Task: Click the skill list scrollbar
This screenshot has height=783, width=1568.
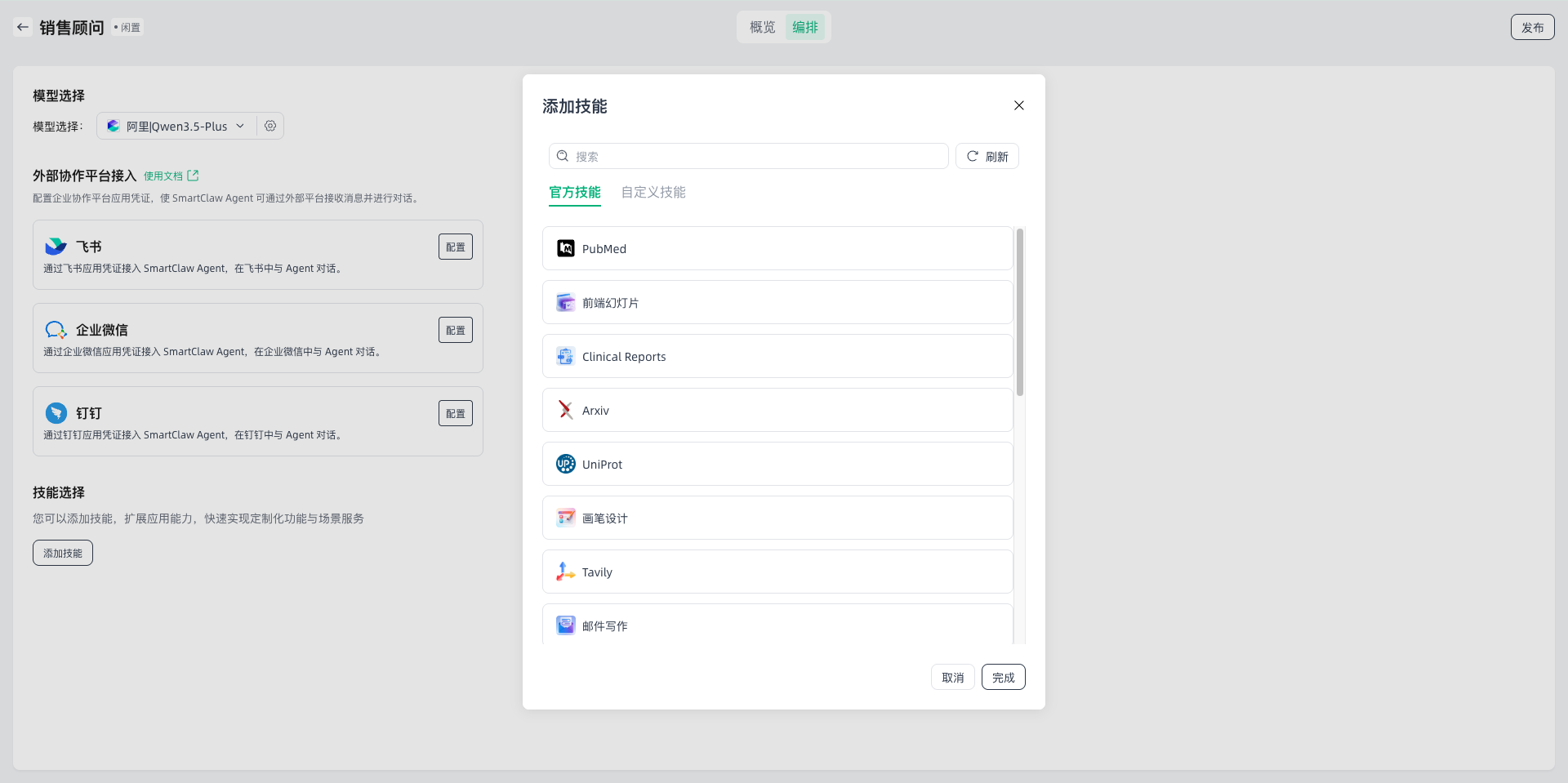Action: [x=1020, y=313]
